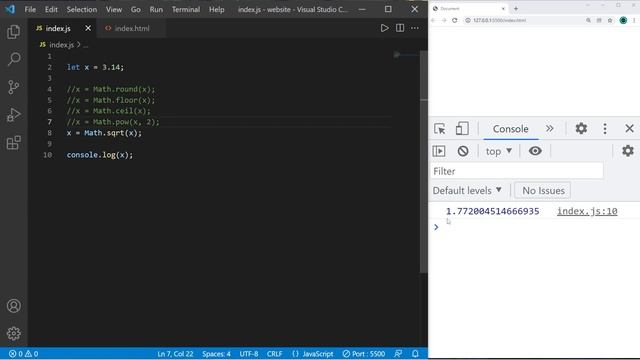
Task: Click the editor vertical scrollbar
Action: pos(424,163)
